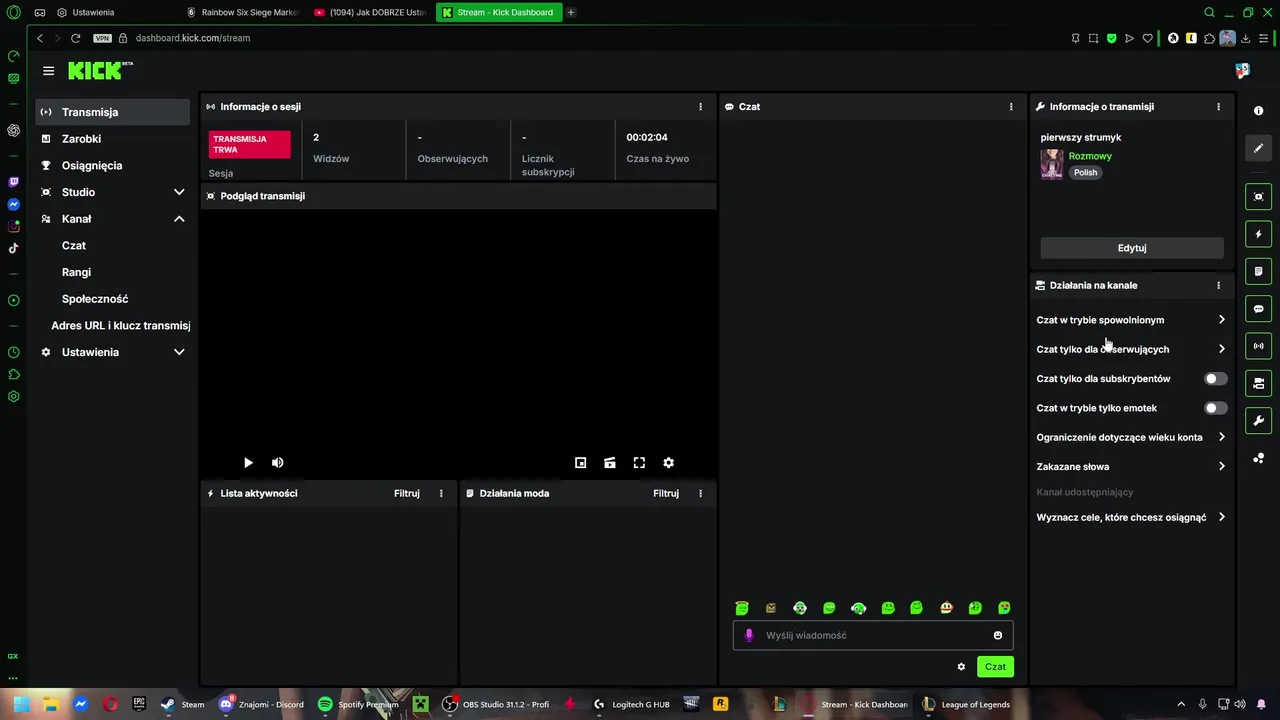Toggle the chat bubble widget icon

[1259, 309]
